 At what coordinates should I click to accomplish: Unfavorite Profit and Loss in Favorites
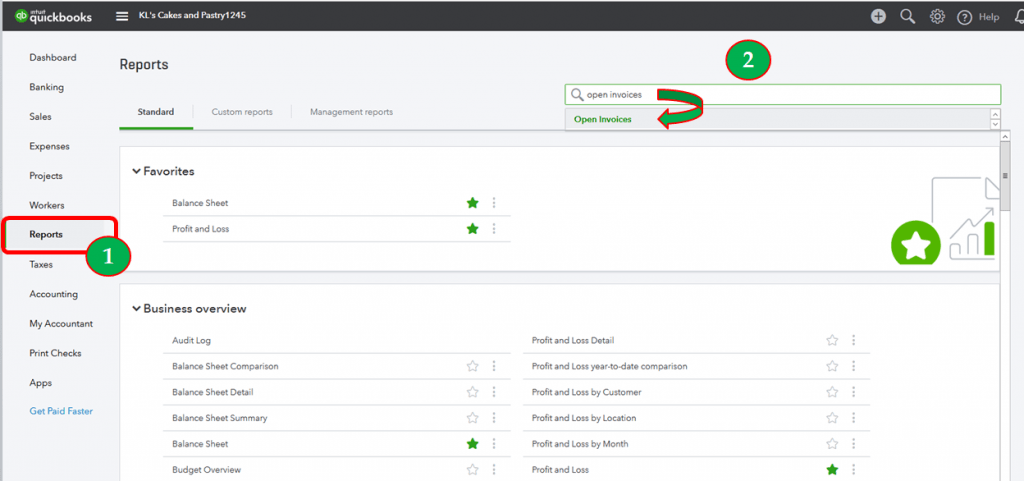[473, 229]
